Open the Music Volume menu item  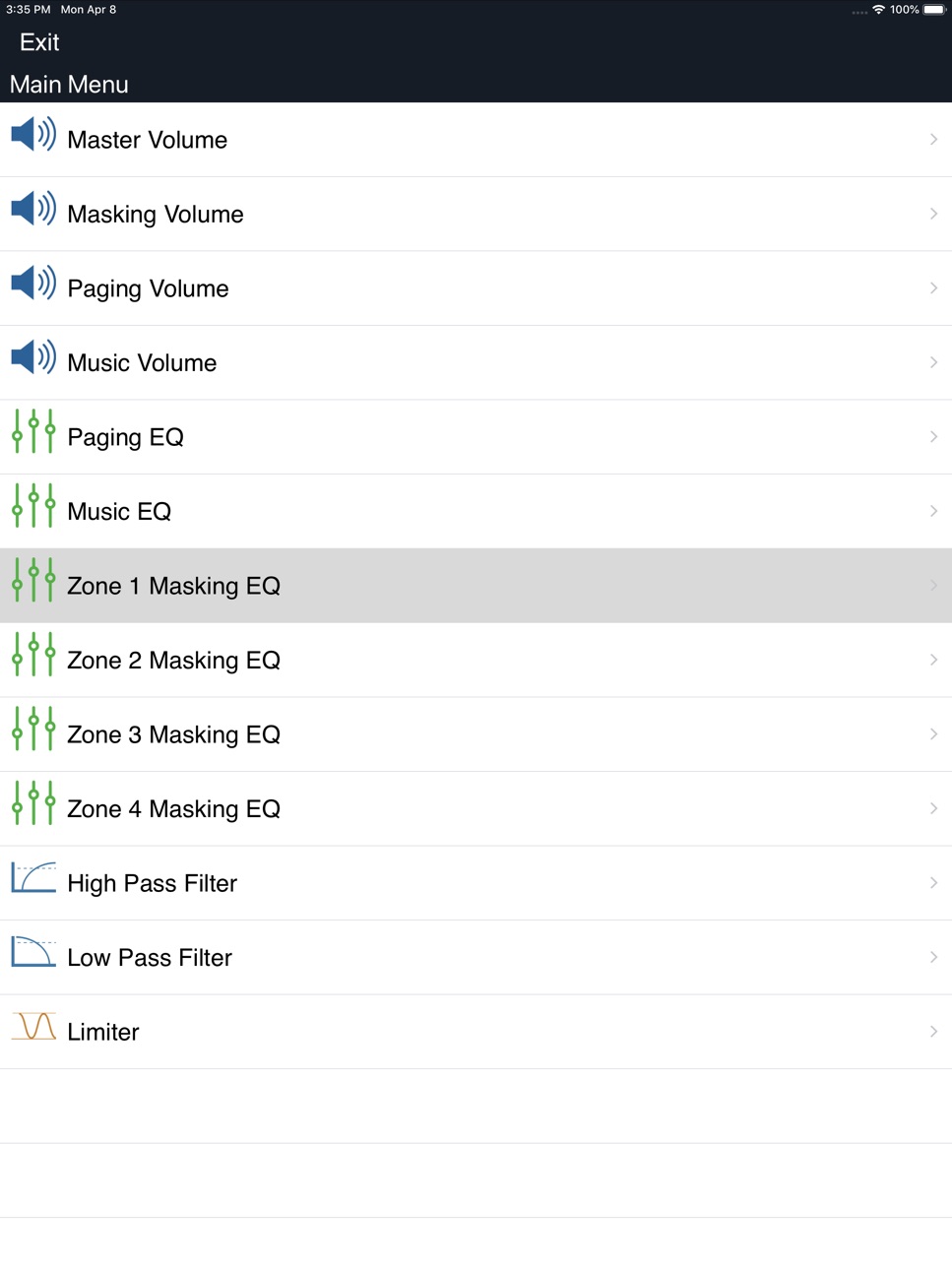tap(476, 362)
